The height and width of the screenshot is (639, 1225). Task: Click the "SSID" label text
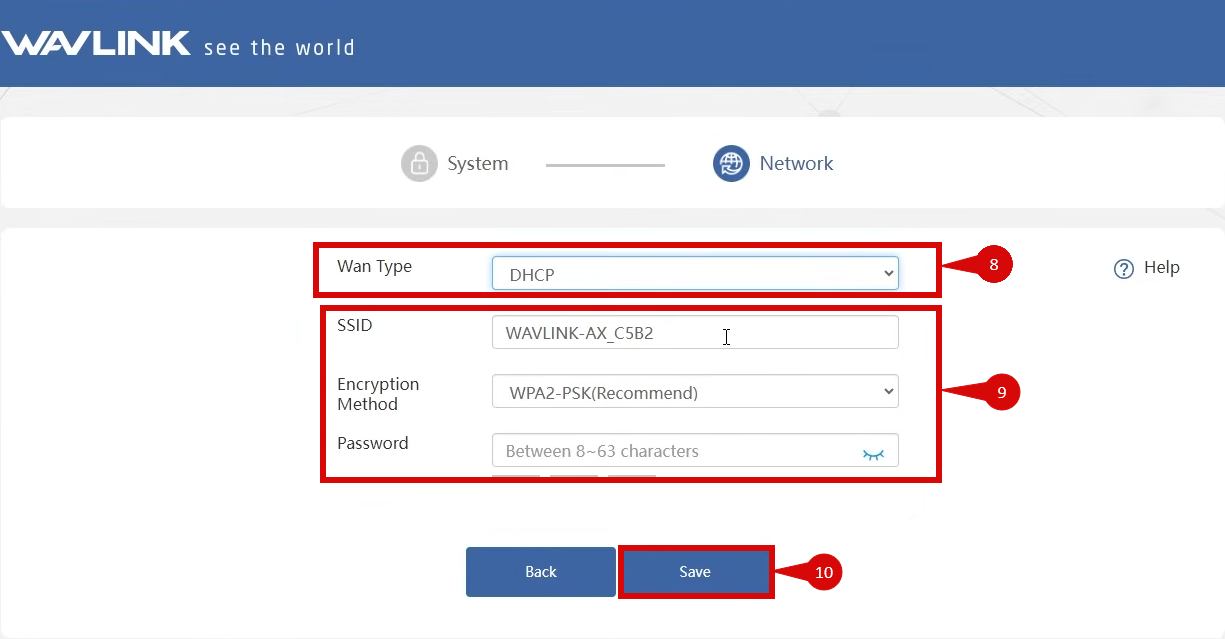coord(354,325)
